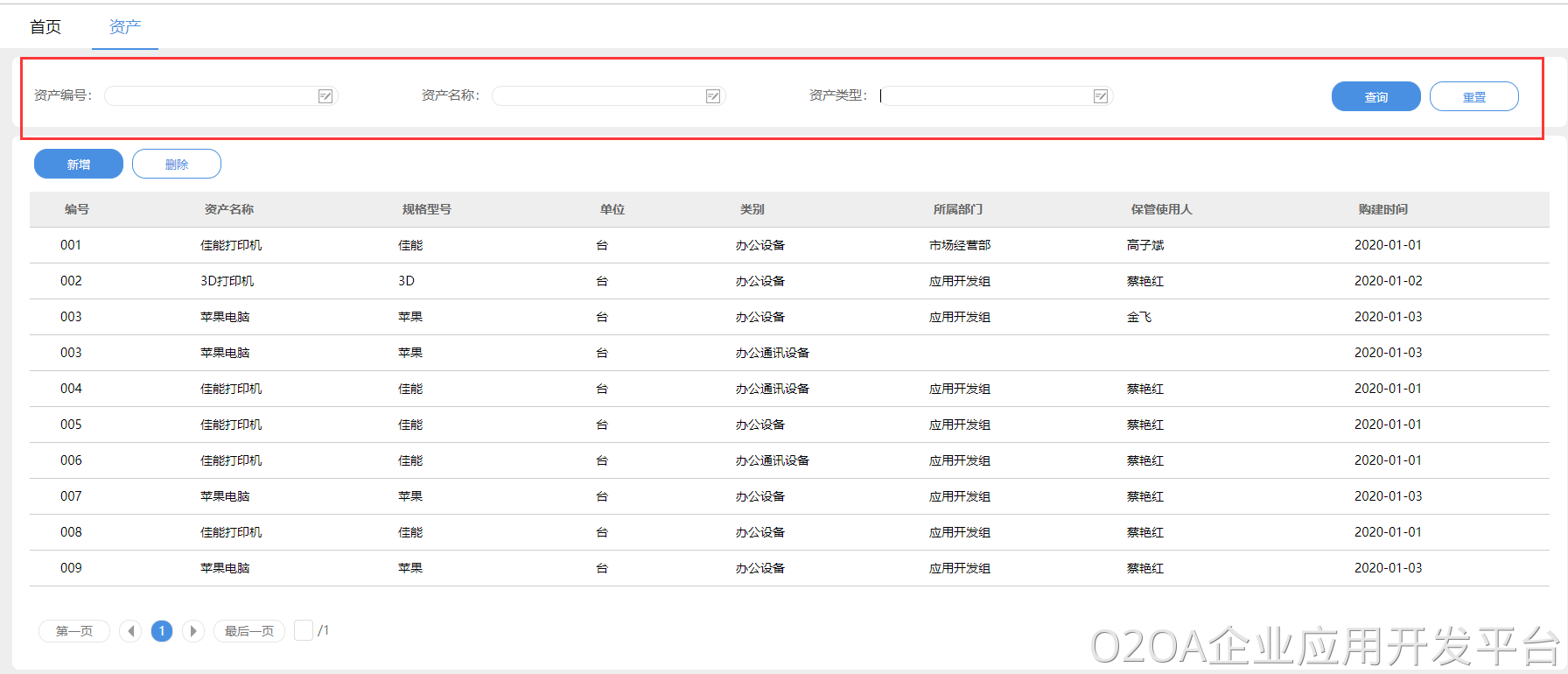Focus the 资产名称 input field
This screenshot has width=1568, height=674.
598,96
